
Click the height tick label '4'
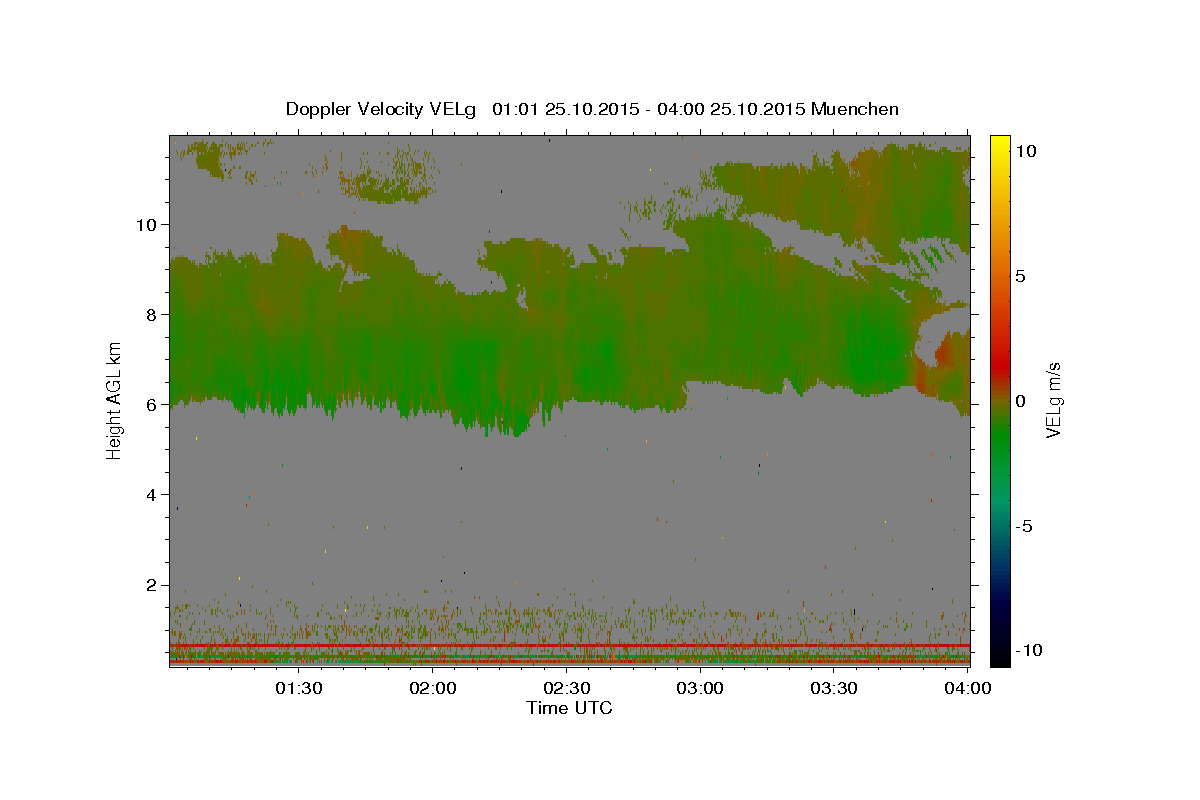coord(149,495)
